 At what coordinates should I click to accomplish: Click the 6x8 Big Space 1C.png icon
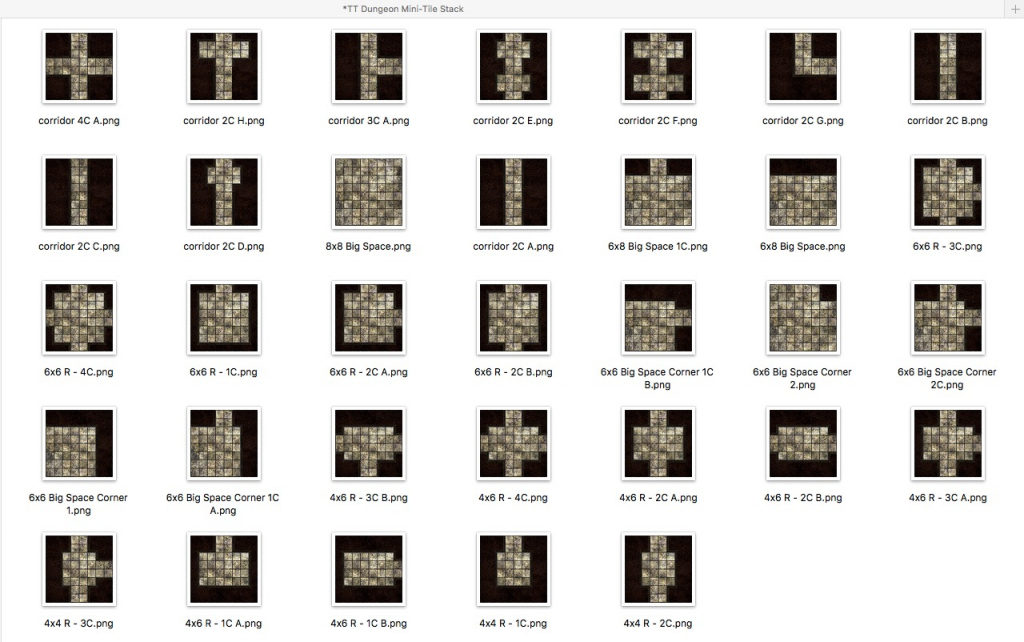tap(657, 192)
